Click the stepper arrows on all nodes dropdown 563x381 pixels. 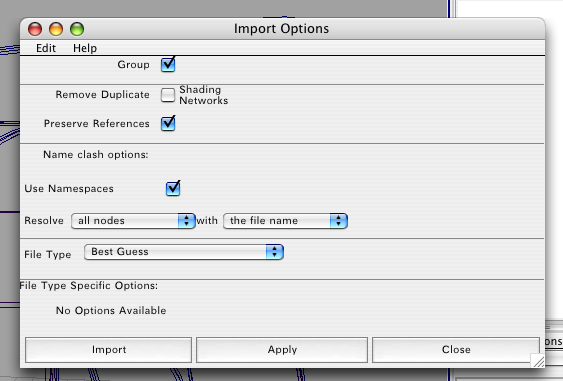click(x=187, y=220)
